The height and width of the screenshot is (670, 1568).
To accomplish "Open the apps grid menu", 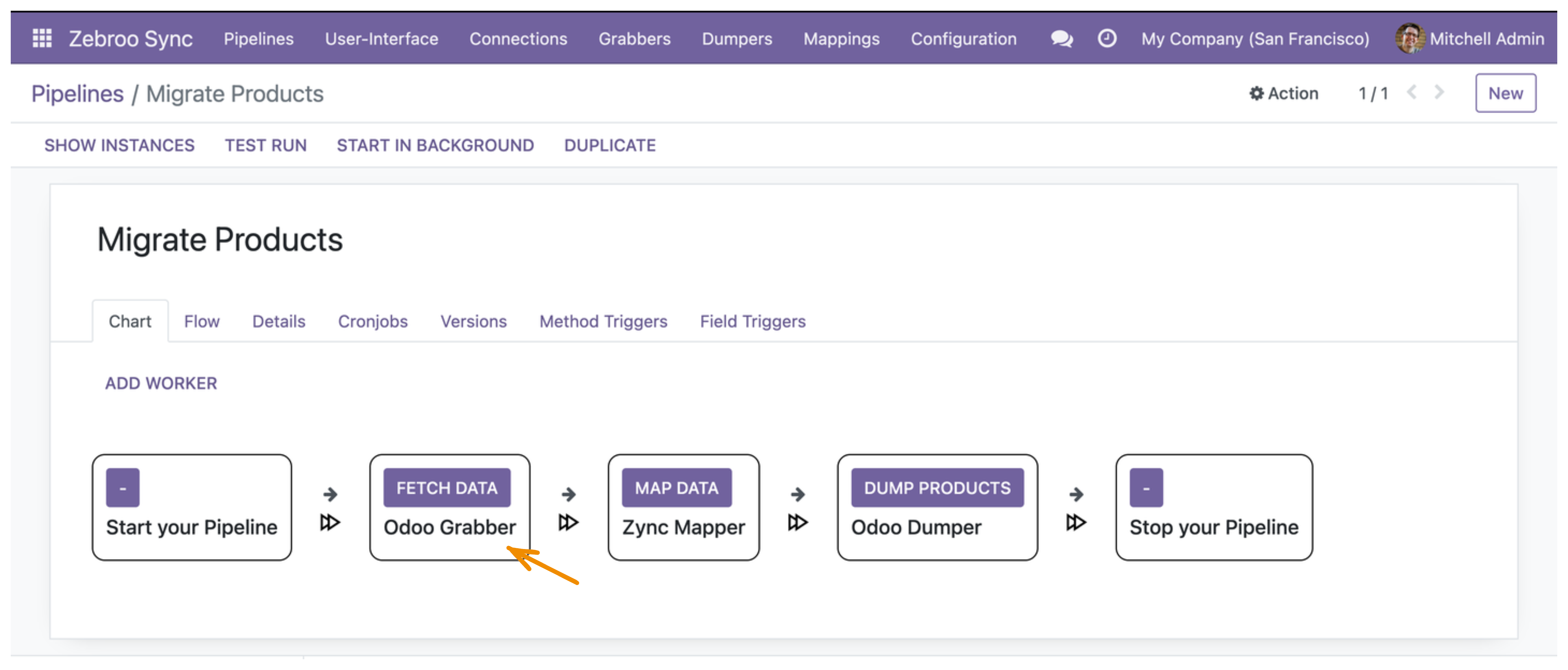I will tap(42, 38).
